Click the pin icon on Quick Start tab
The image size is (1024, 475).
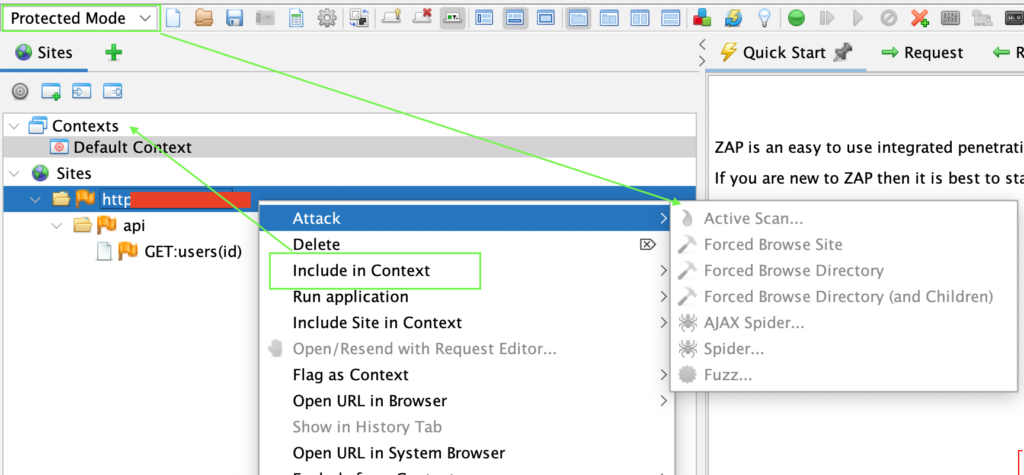coord(844,53)
